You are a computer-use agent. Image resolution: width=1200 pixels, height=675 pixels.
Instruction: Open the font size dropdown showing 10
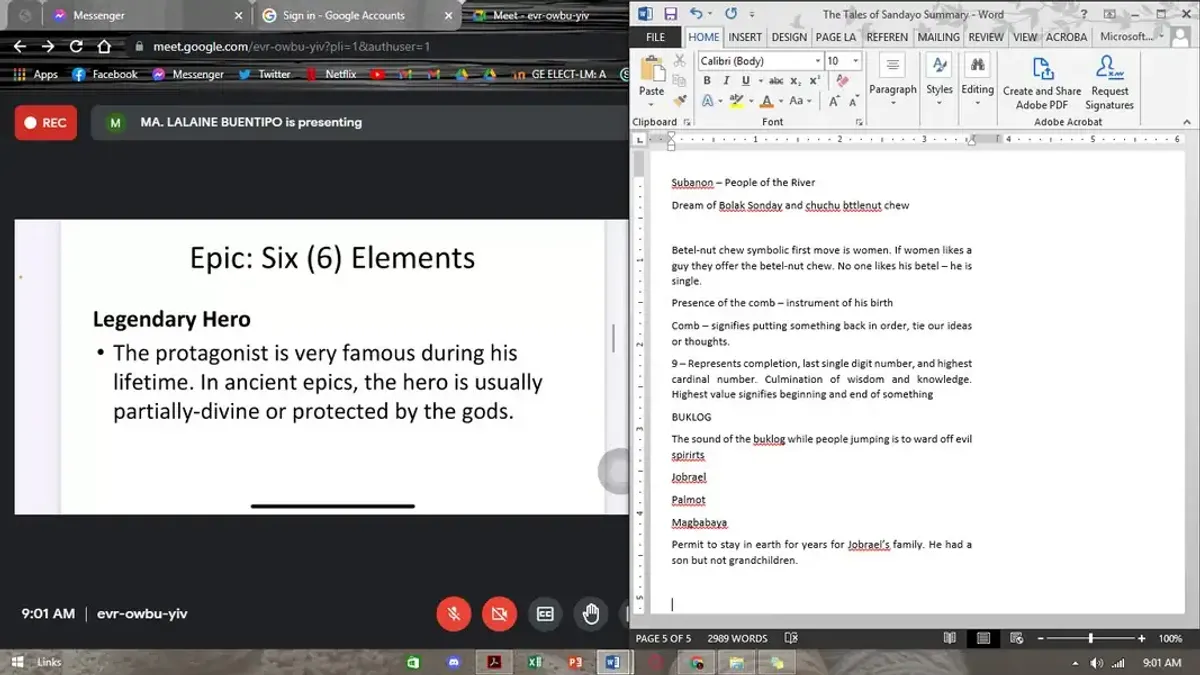click(x=855, y=61)
